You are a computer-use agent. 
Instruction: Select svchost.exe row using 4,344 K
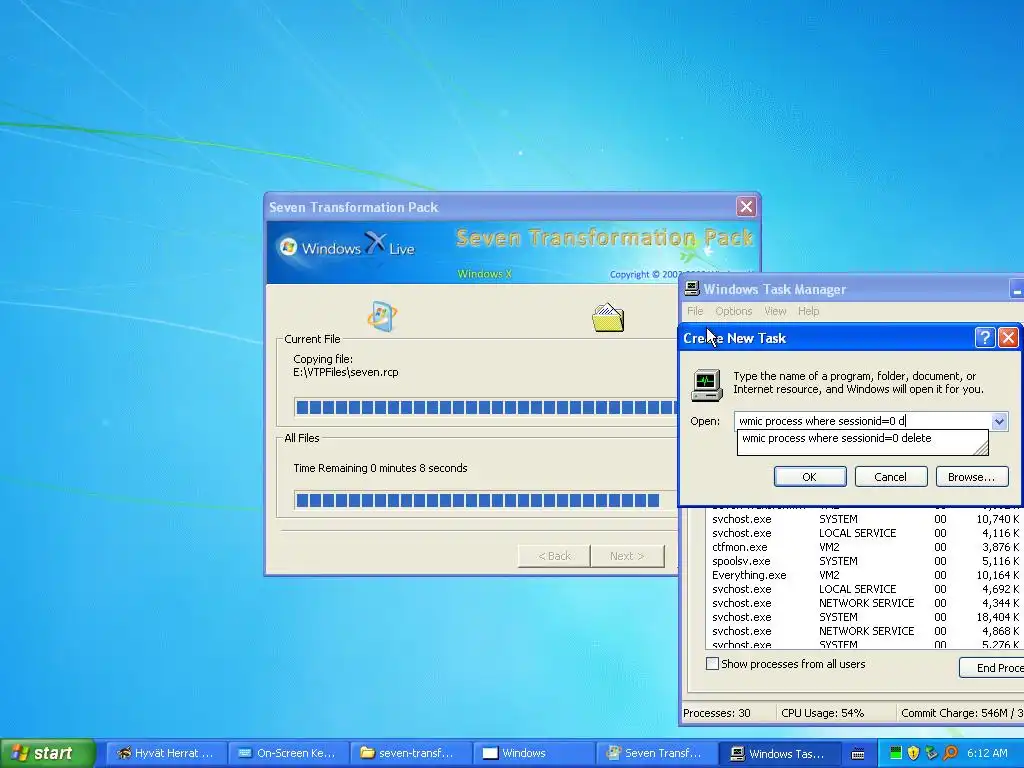point(865,603)
